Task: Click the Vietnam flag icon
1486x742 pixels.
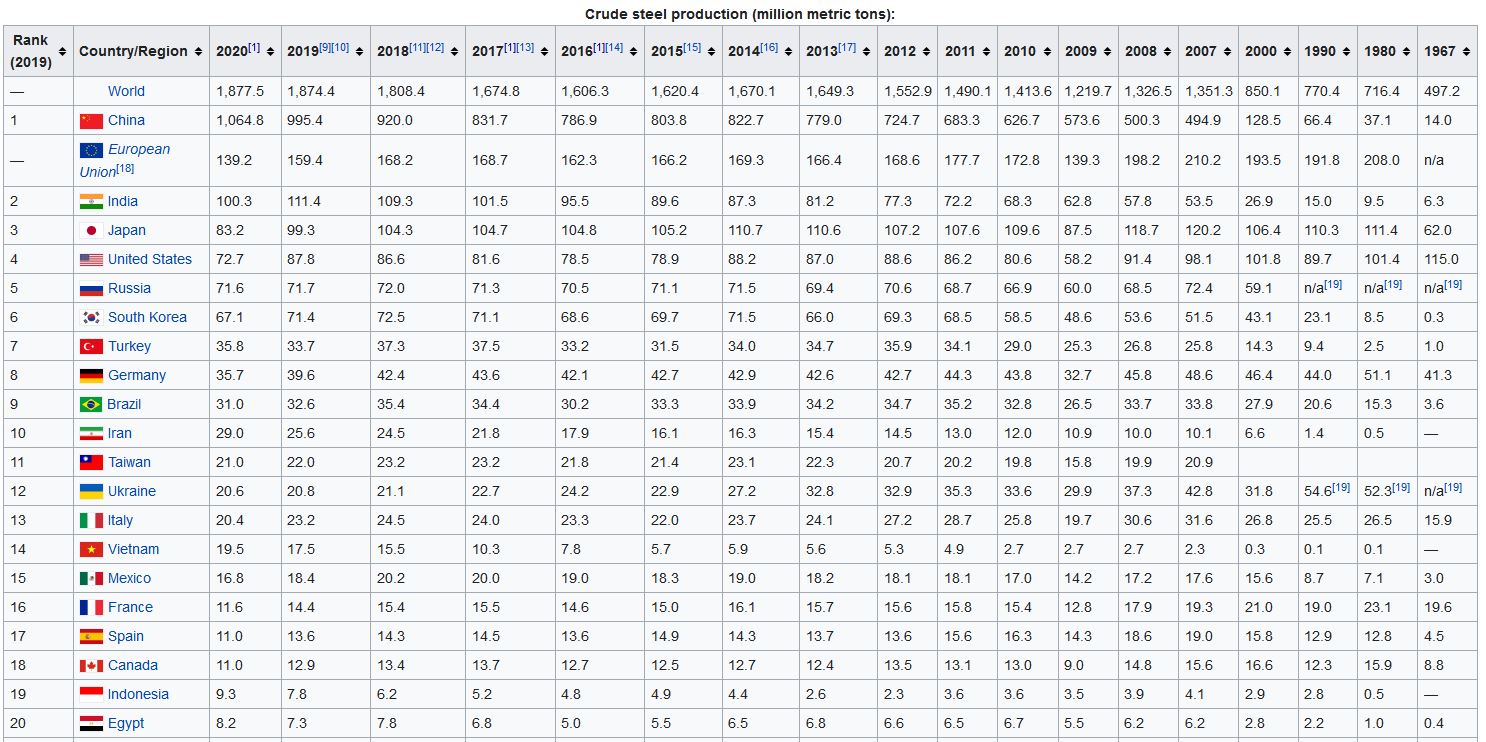Action: [x=92, y=550]
